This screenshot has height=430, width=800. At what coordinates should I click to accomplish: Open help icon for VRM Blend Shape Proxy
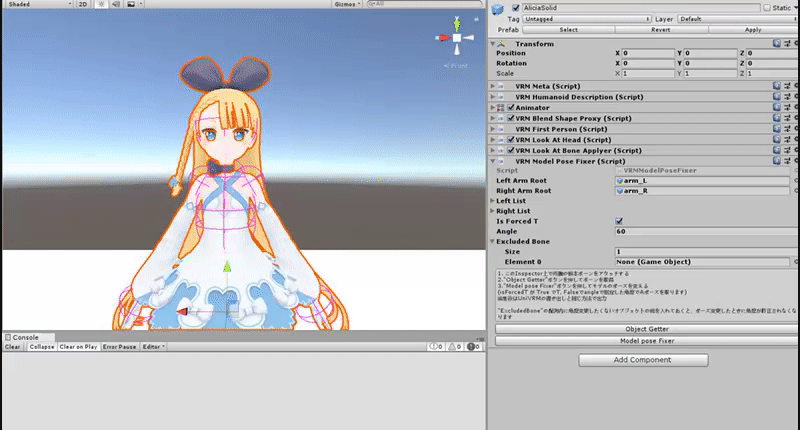[x=777, y=118]
